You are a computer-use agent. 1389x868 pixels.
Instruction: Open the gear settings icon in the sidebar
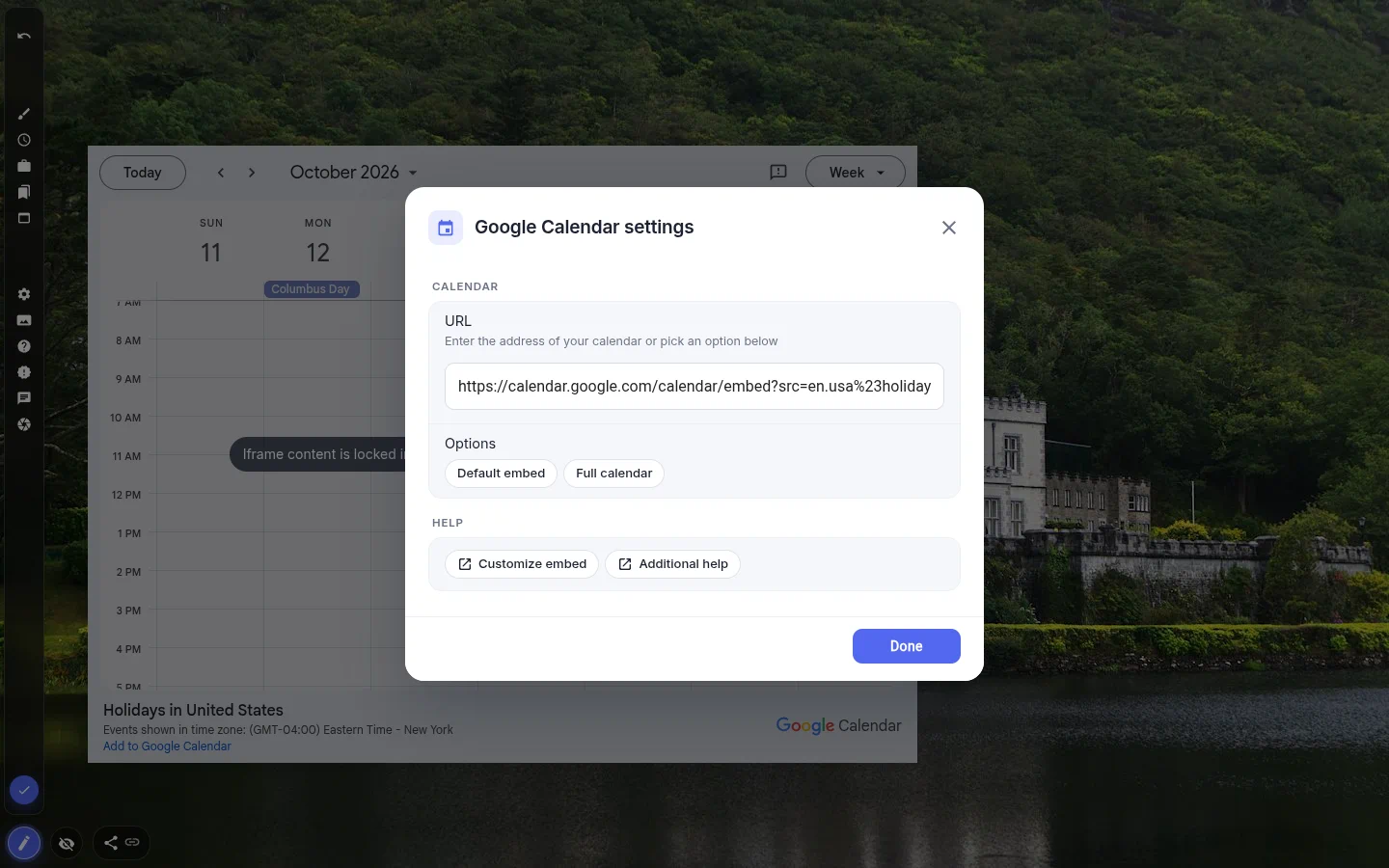[24, 294]
